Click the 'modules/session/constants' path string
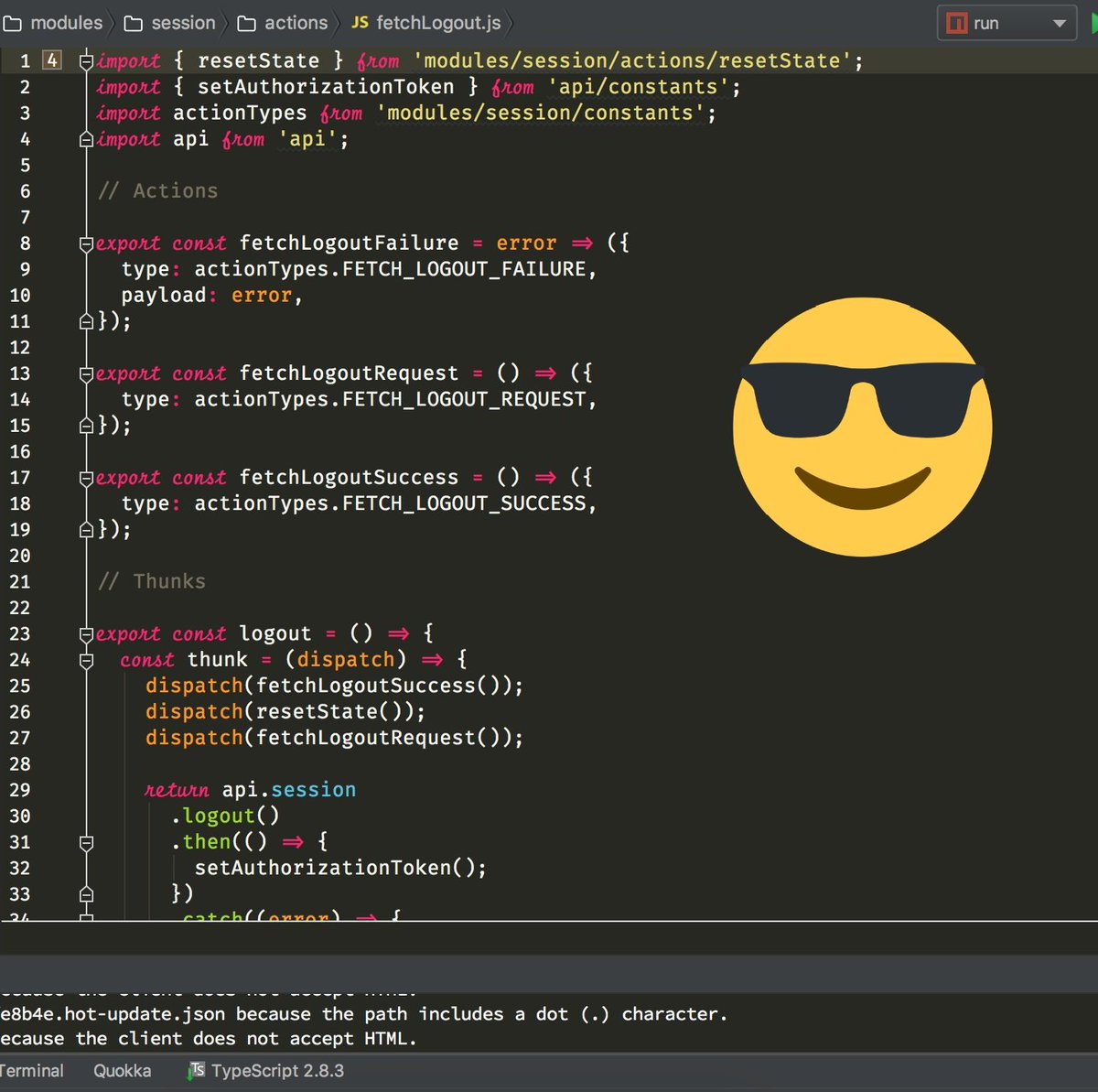This screenshot has width=1098, height=1092. pos(541,113)
